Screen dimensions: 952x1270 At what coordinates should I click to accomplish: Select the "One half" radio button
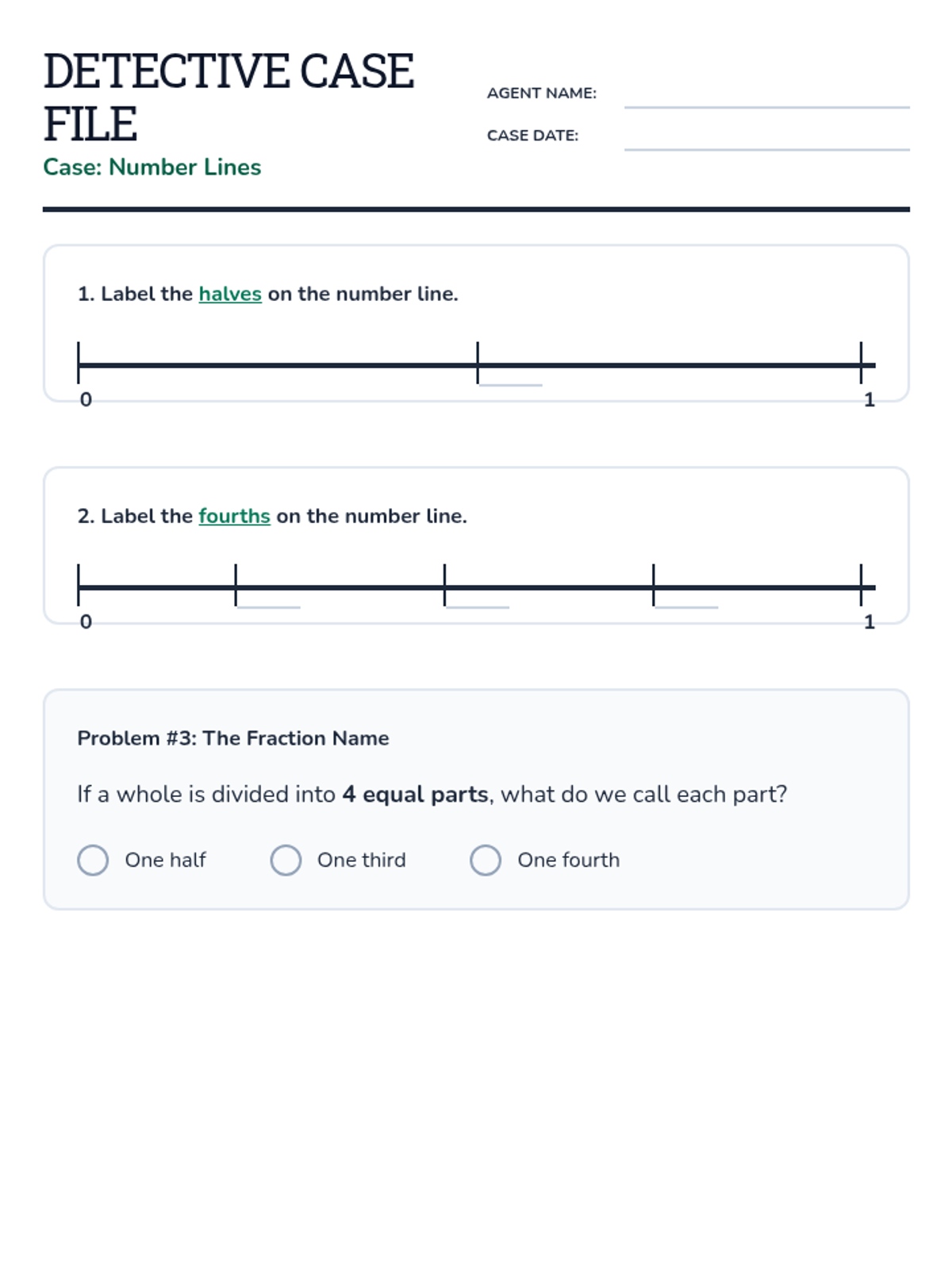(93, 860)
